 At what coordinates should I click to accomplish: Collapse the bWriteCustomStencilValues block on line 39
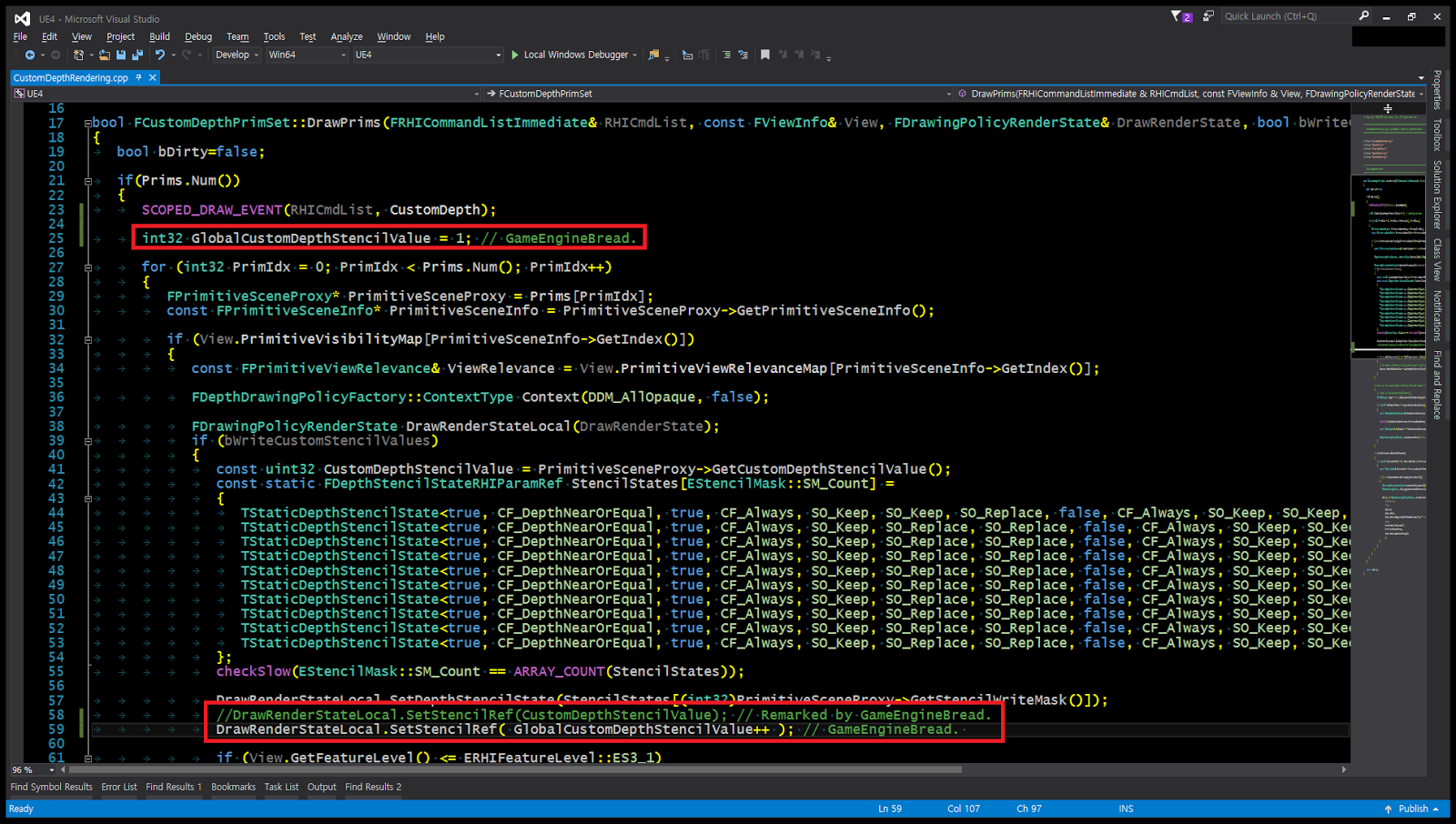[x=88, y=441]
